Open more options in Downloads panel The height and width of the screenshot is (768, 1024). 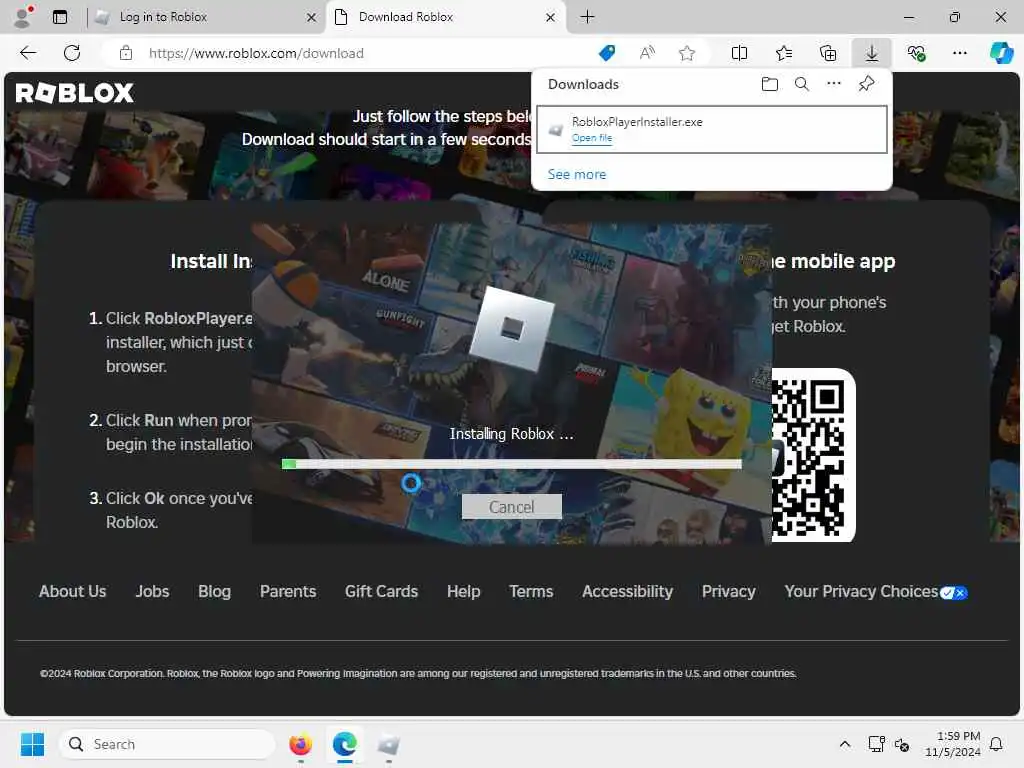(x=834, y=84)
